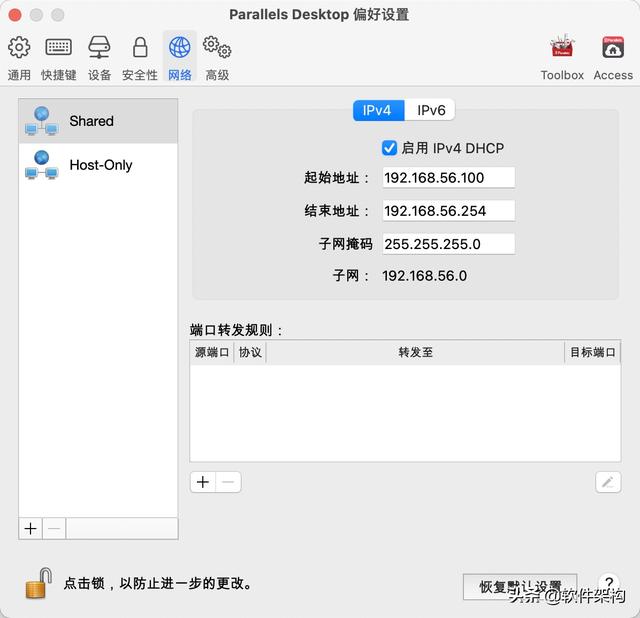The image size is (640, 618).
Task: Remove the selected port forwarding rule
Action: pos(228,482)
